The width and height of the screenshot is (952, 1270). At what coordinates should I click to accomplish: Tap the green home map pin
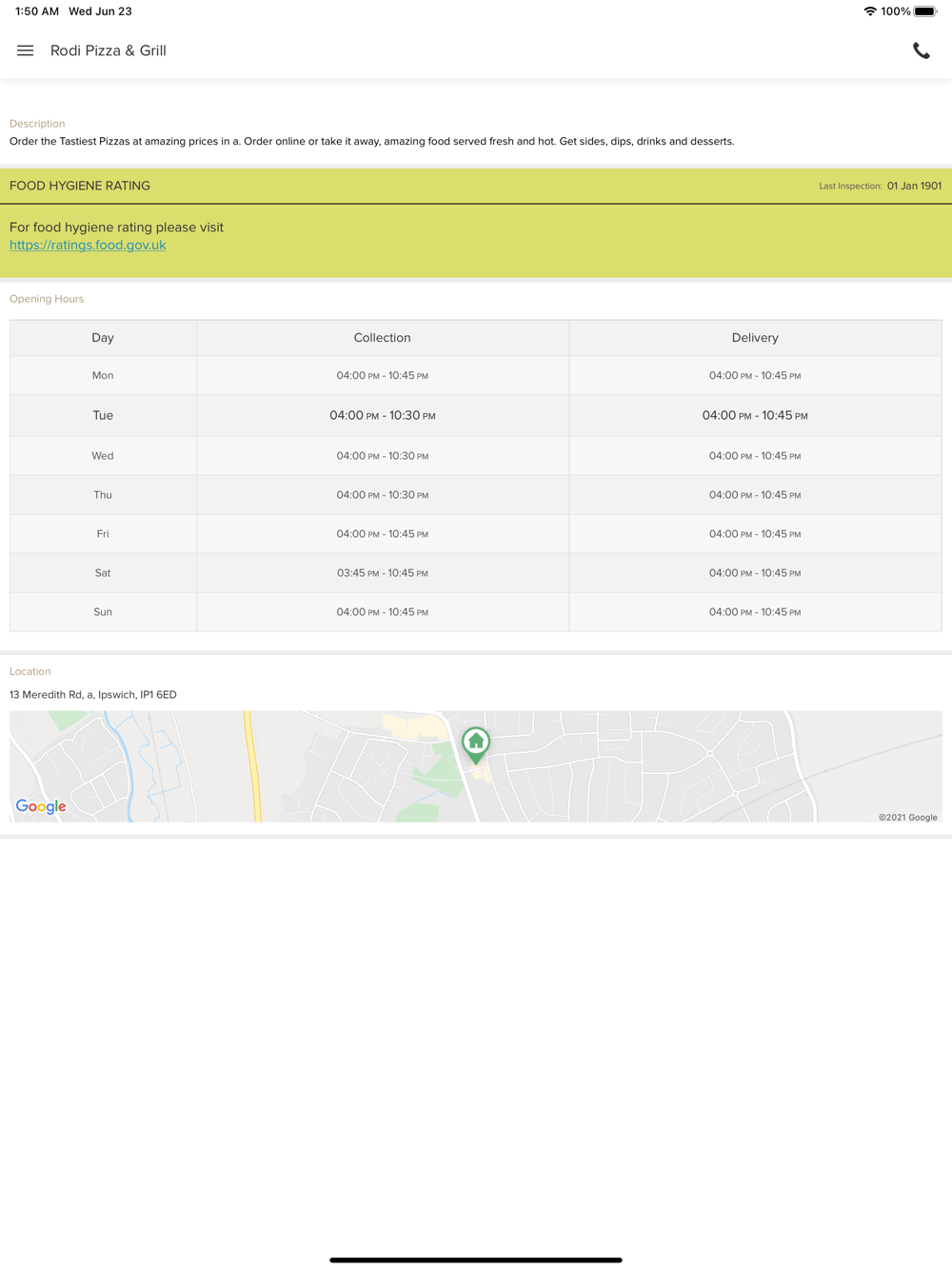476,744
